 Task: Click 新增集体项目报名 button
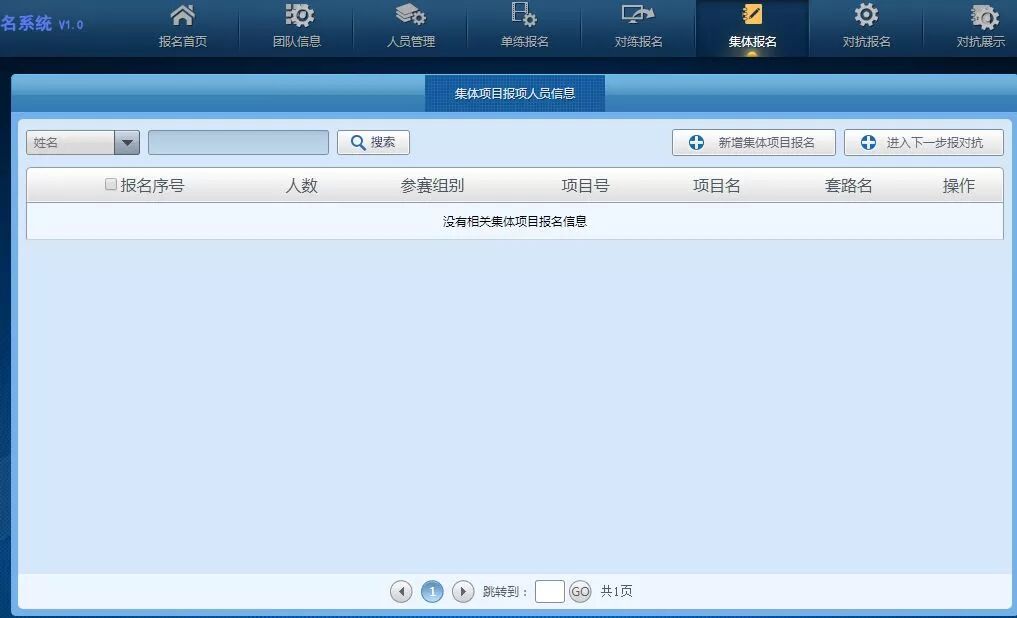click(x=753, y=143)
